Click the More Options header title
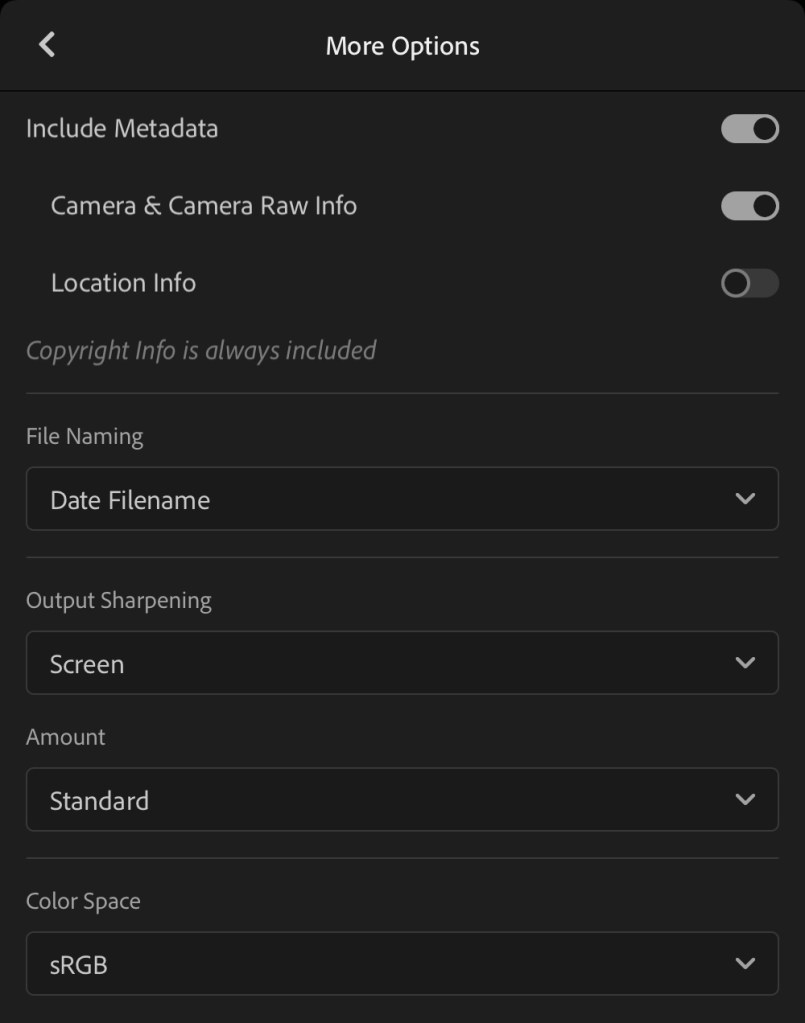Screen dimensions: 805x1023 [402, 46]
